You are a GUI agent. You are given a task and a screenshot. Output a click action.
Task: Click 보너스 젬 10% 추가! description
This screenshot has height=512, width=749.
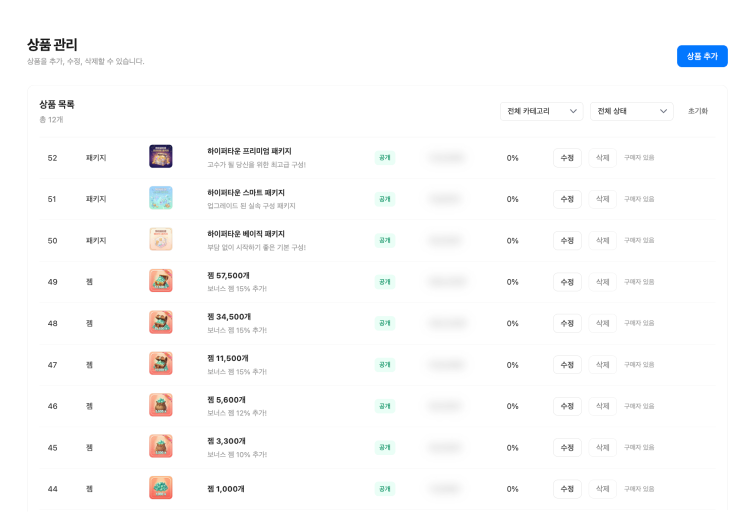coord(237,455)
